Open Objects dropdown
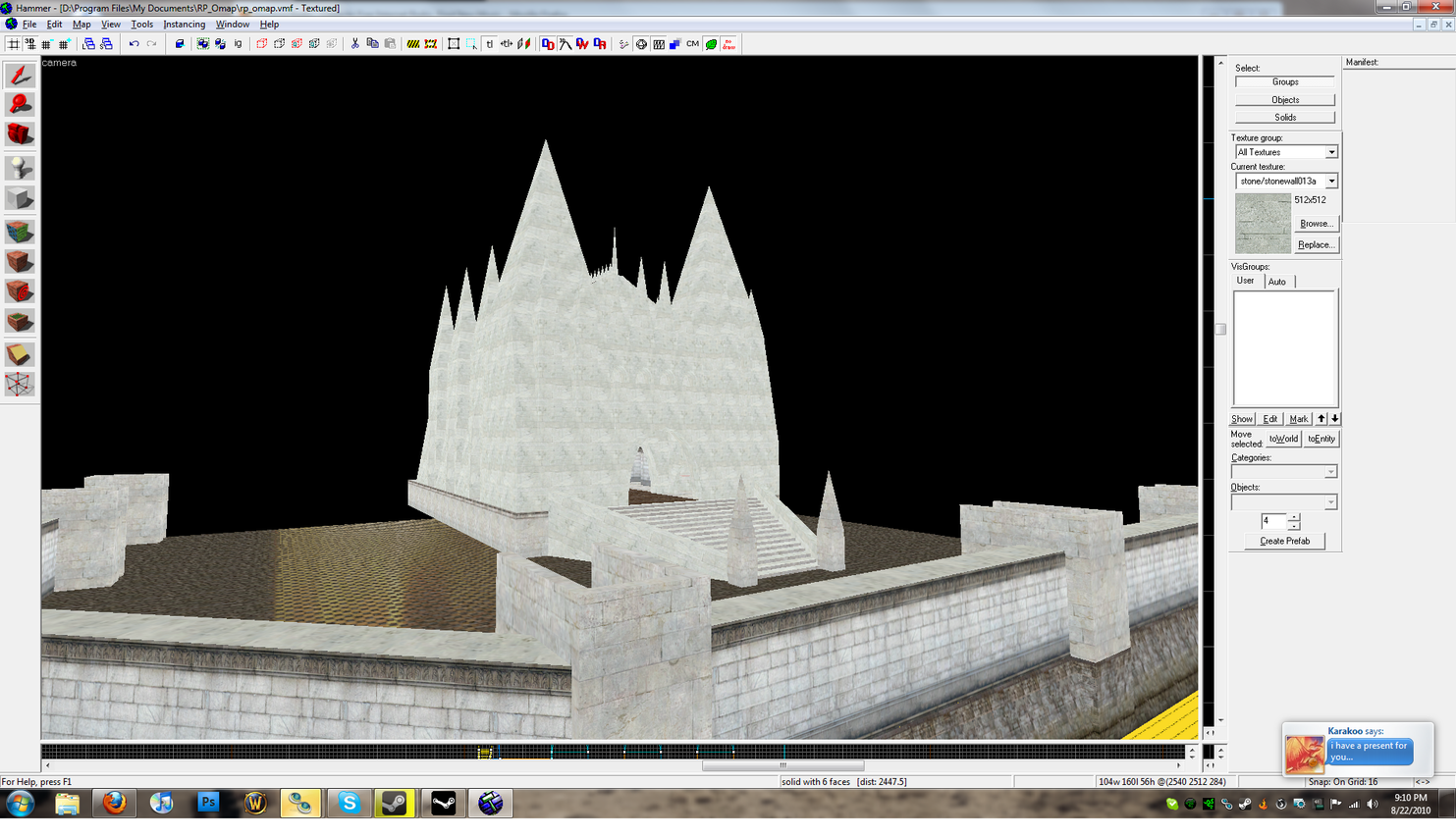The height and width of the screenshot is (838, 1456). pos(1284,502)
